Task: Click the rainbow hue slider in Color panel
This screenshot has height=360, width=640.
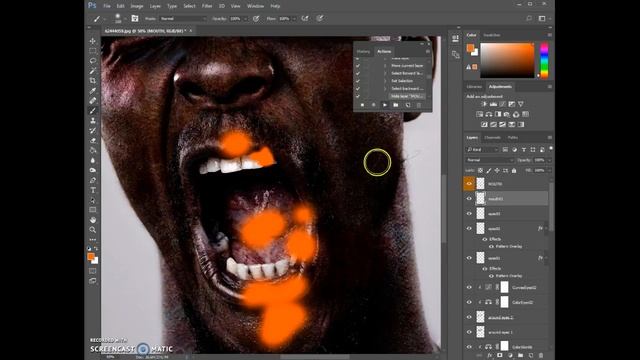Action: coord(544,60)
